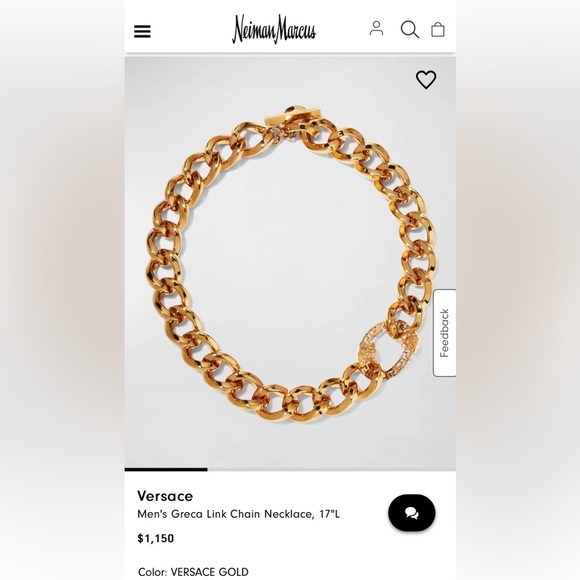Favorite the necklace with the heart icon
This screenshot has width=580, height=580.
pyautogui.click(x=426, y=79)
